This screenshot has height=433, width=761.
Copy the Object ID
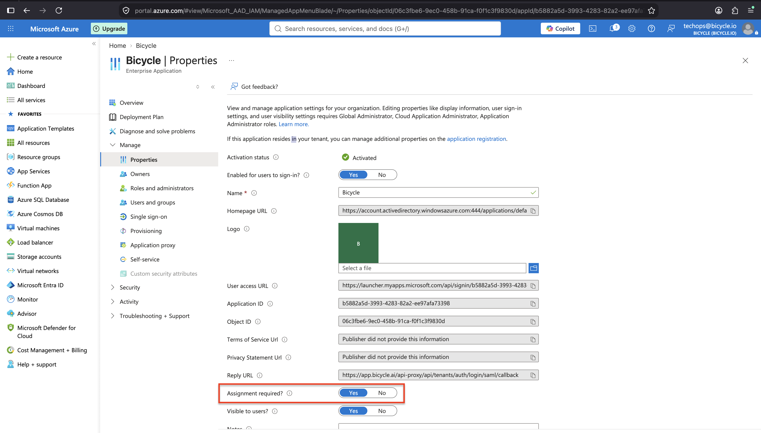tap(533, 321)
